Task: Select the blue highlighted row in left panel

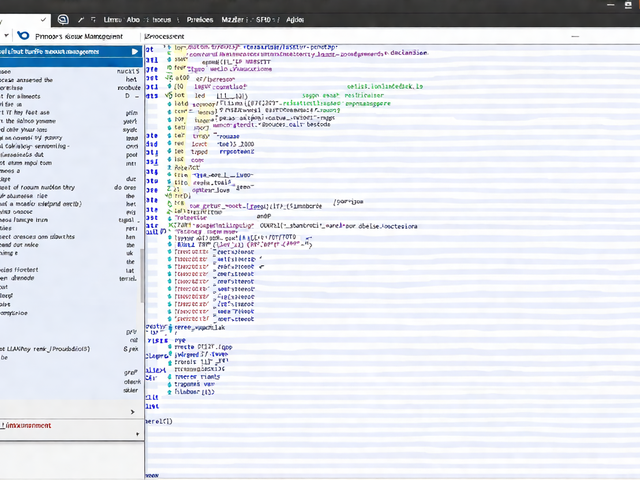Action: tap(71, 51)
